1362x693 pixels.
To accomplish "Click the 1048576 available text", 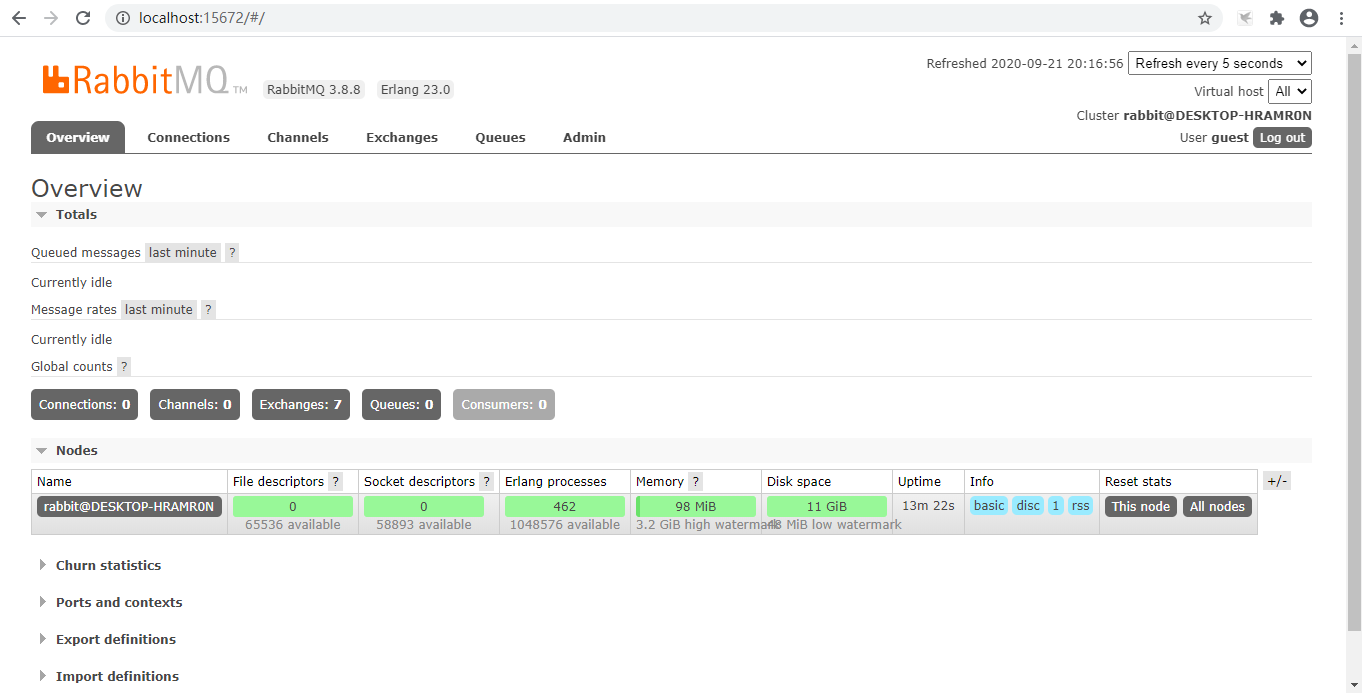I will 565,525.
